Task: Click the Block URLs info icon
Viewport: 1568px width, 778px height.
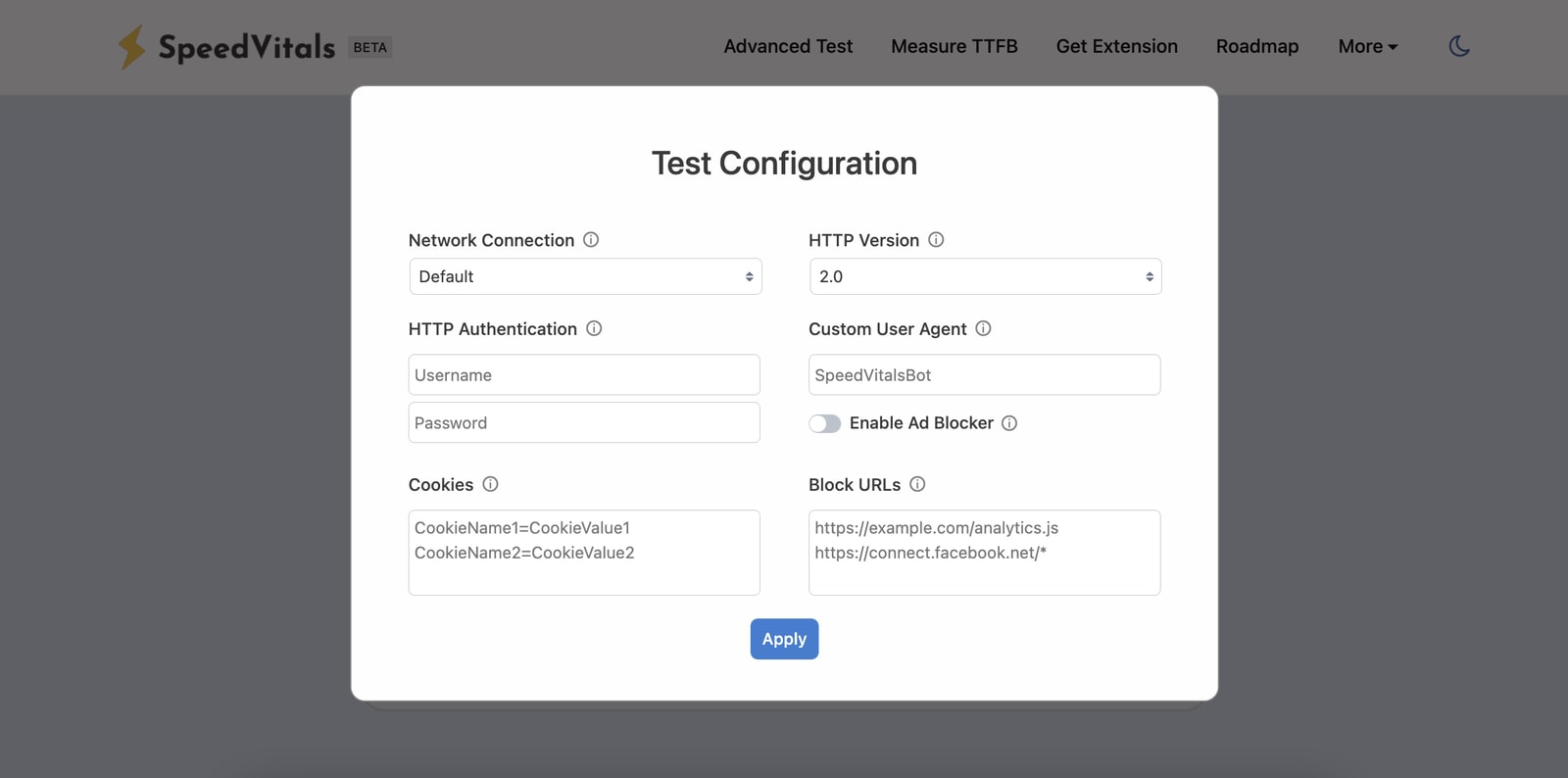Action: pos(917,484)
